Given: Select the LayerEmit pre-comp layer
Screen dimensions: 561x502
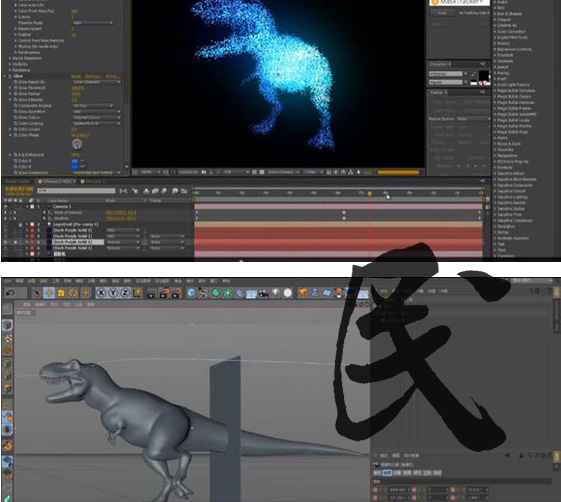Looking at the screenshot, I should [75, 224].
